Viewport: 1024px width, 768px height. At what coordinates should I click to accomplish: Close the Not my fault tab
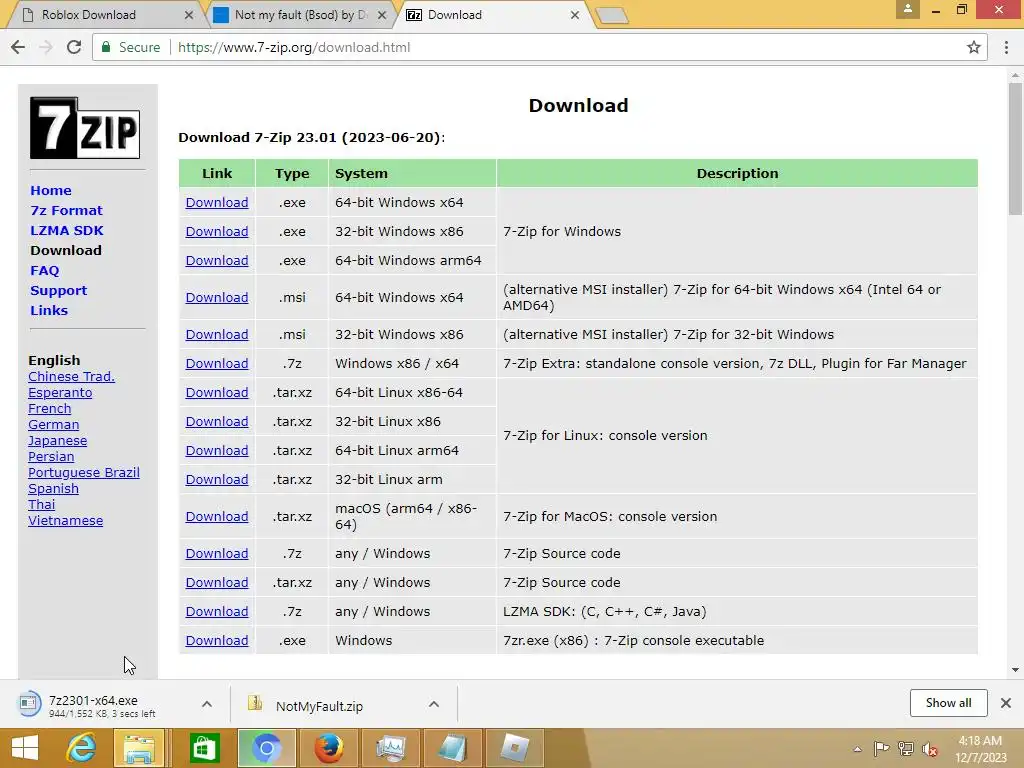click(x=382, y=14)
